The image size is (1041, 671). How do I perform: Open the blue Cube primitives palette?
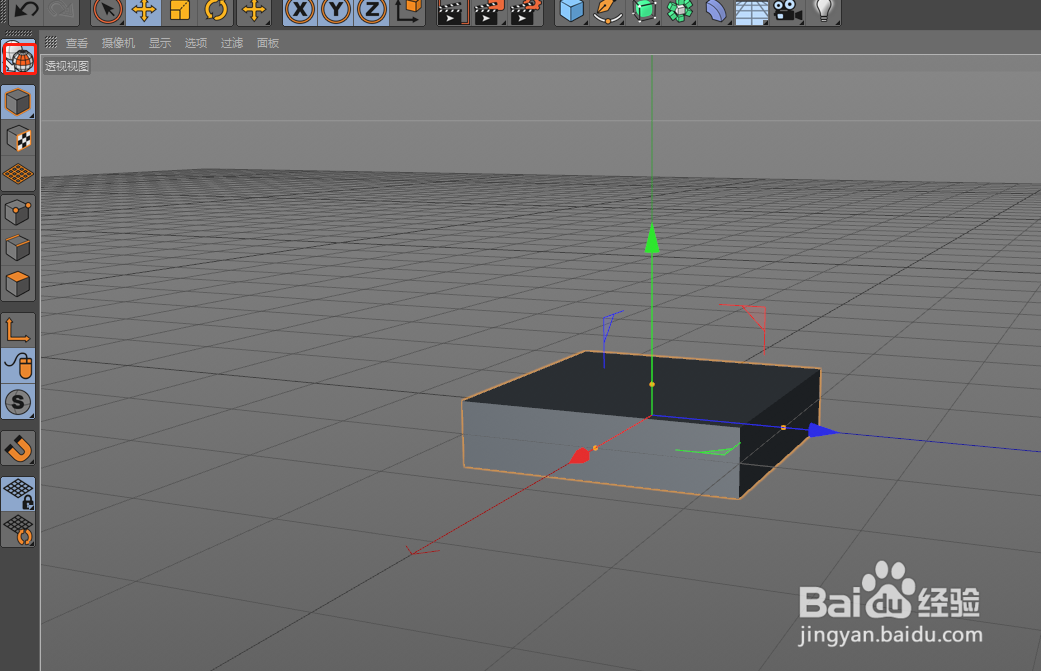[x=572, y=11]
